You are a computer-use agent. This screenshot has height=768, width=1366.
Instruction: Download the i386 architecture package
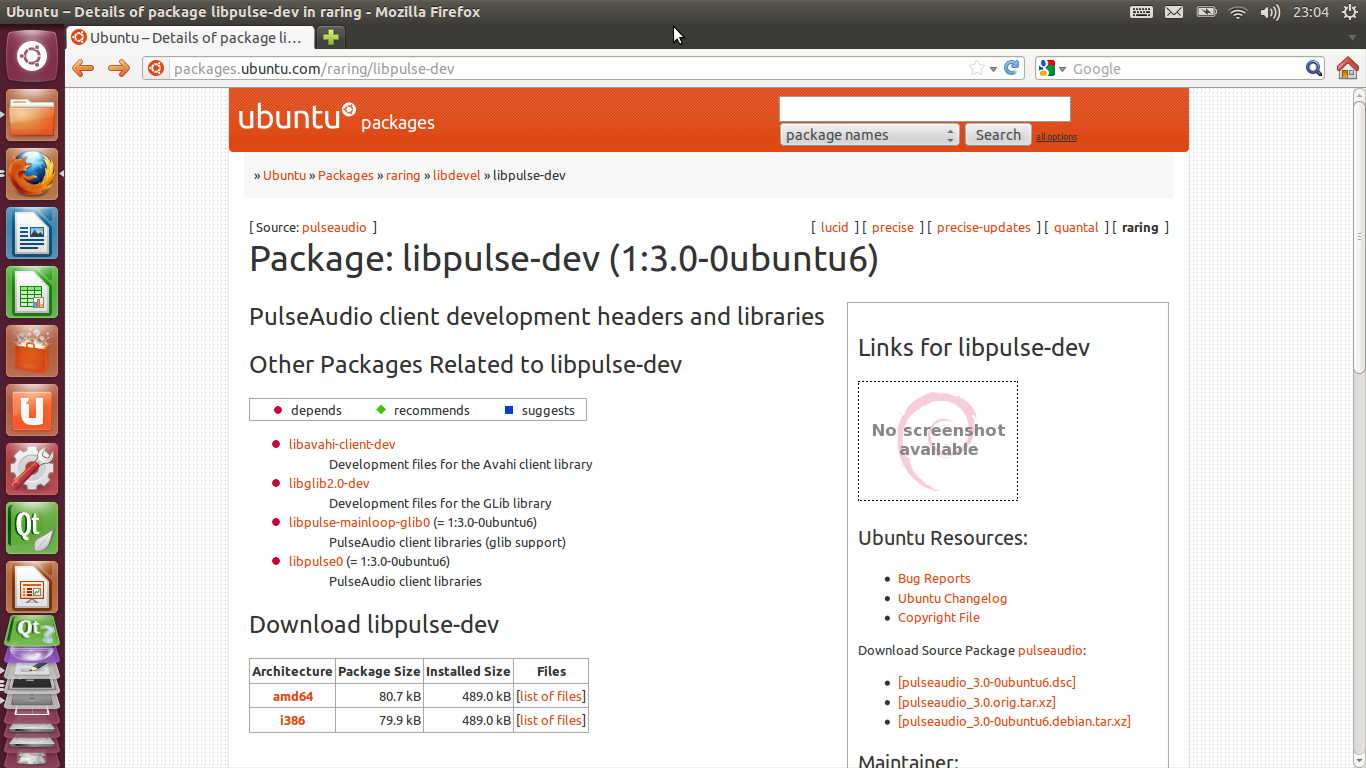(x=292, y=720)
